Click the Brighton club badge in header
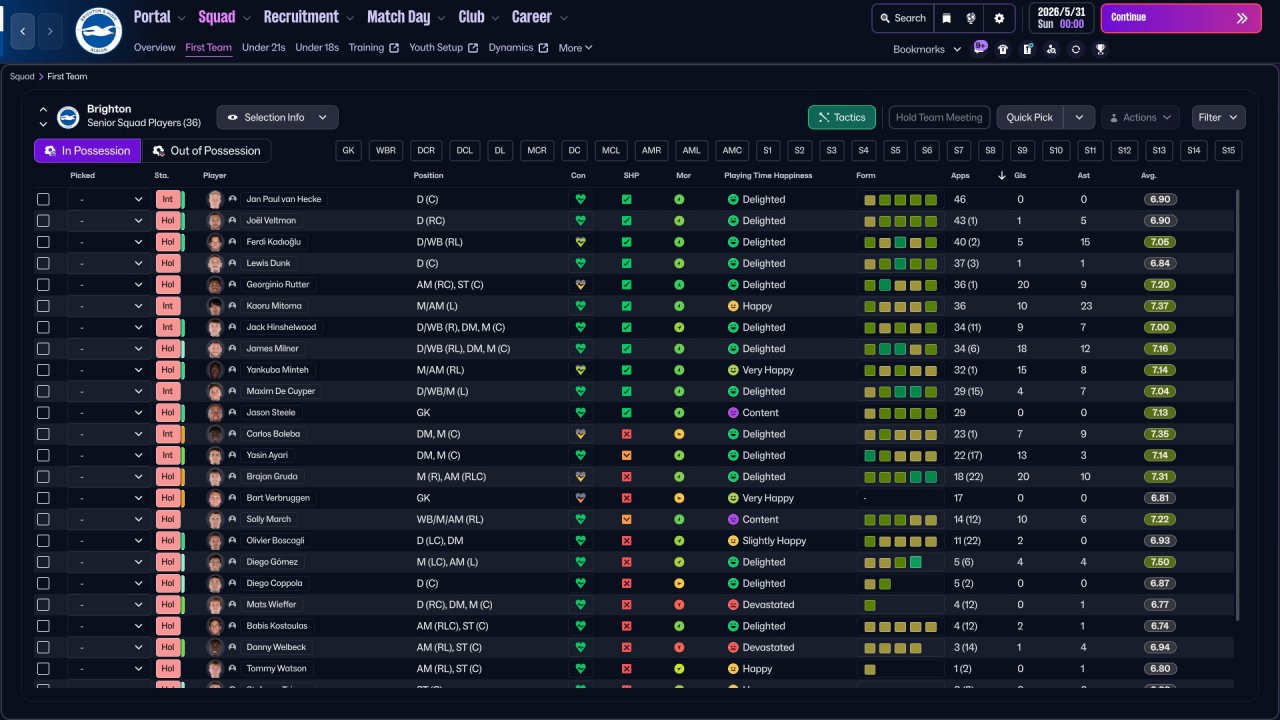 [x=98, y=31]
